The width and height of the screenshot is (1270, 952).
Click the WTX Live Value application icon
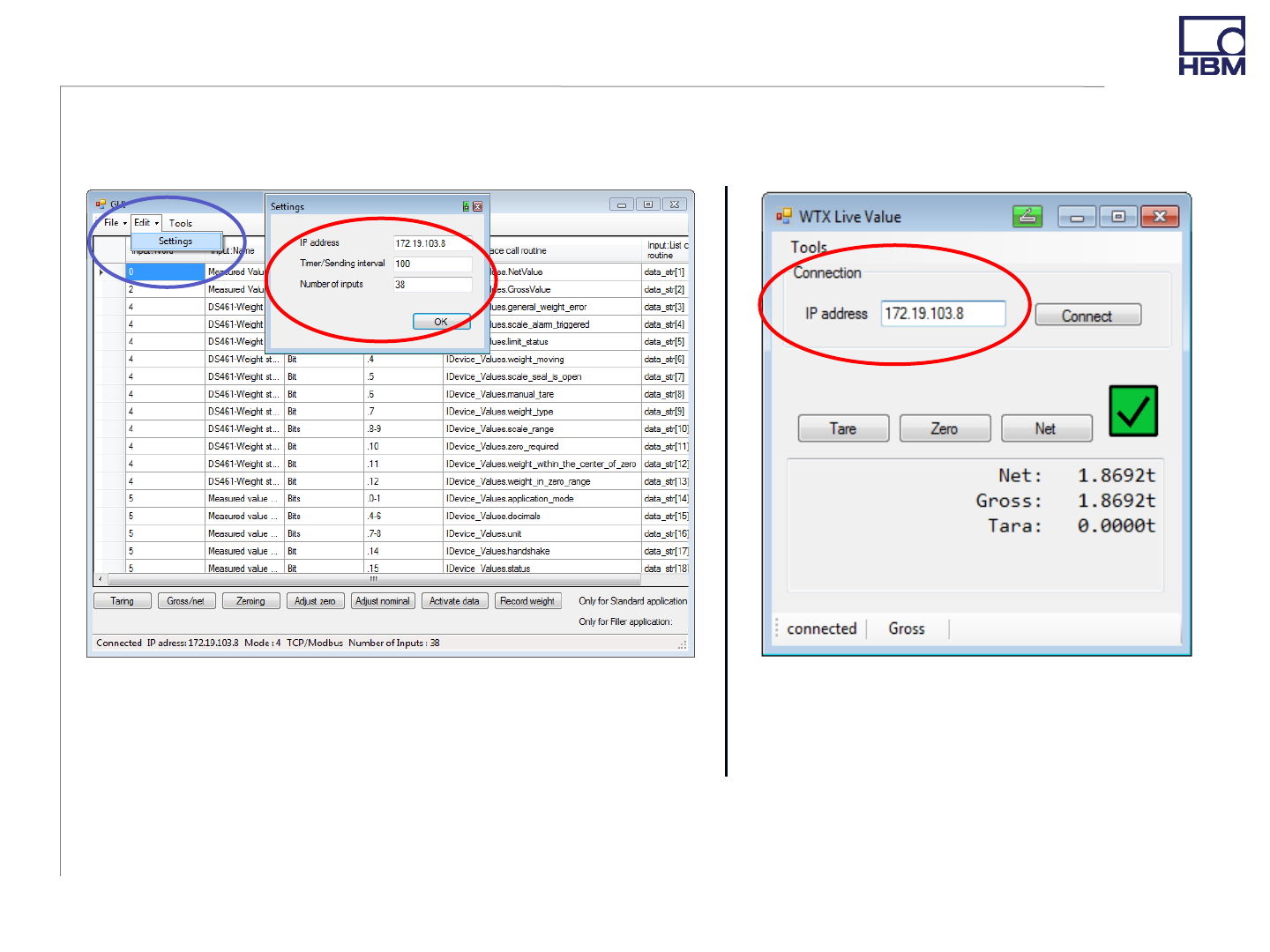point(784,216)
